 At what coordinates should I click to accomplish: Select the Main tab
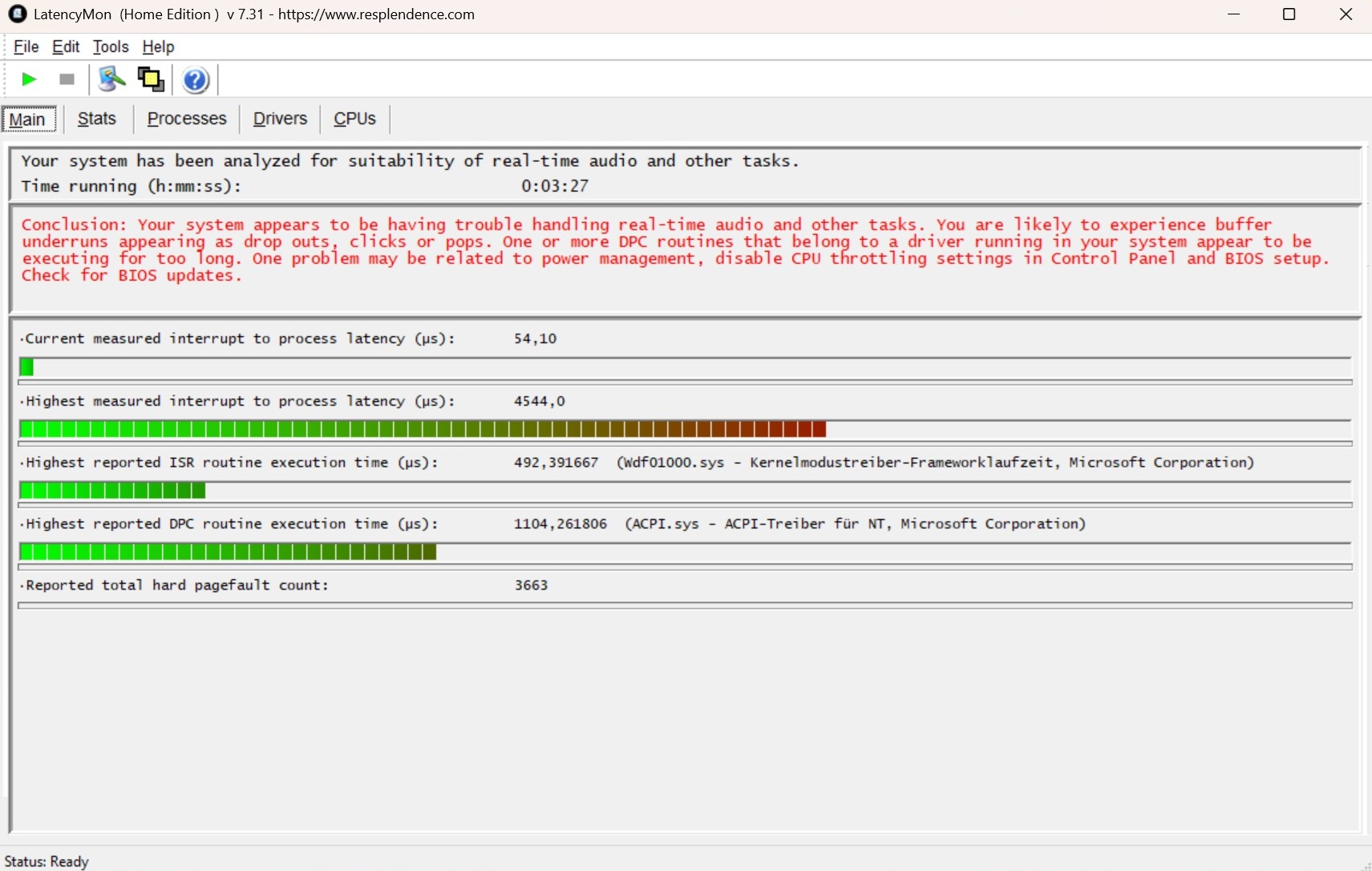click(28, 120)
